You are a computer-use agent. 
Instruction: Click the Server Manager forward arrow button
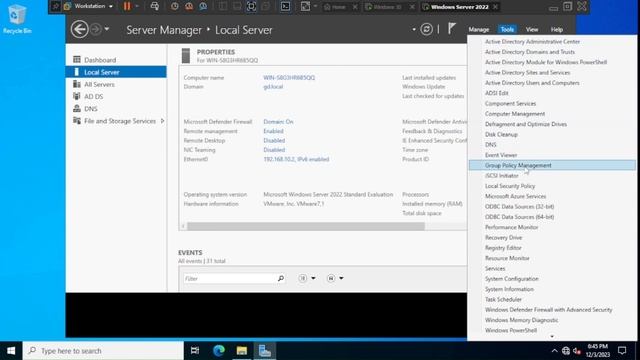pos(96,29)
